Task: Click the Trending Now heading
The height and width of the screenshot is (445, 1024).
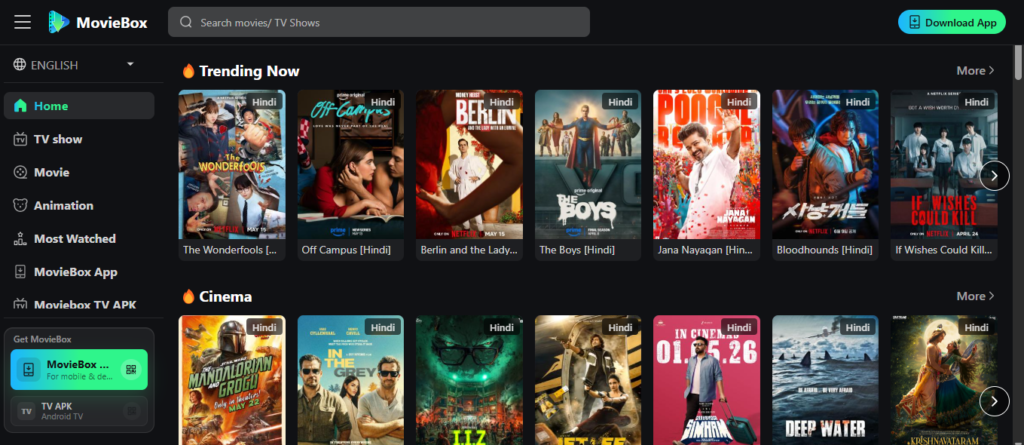Action: click(x=249, y=71)
